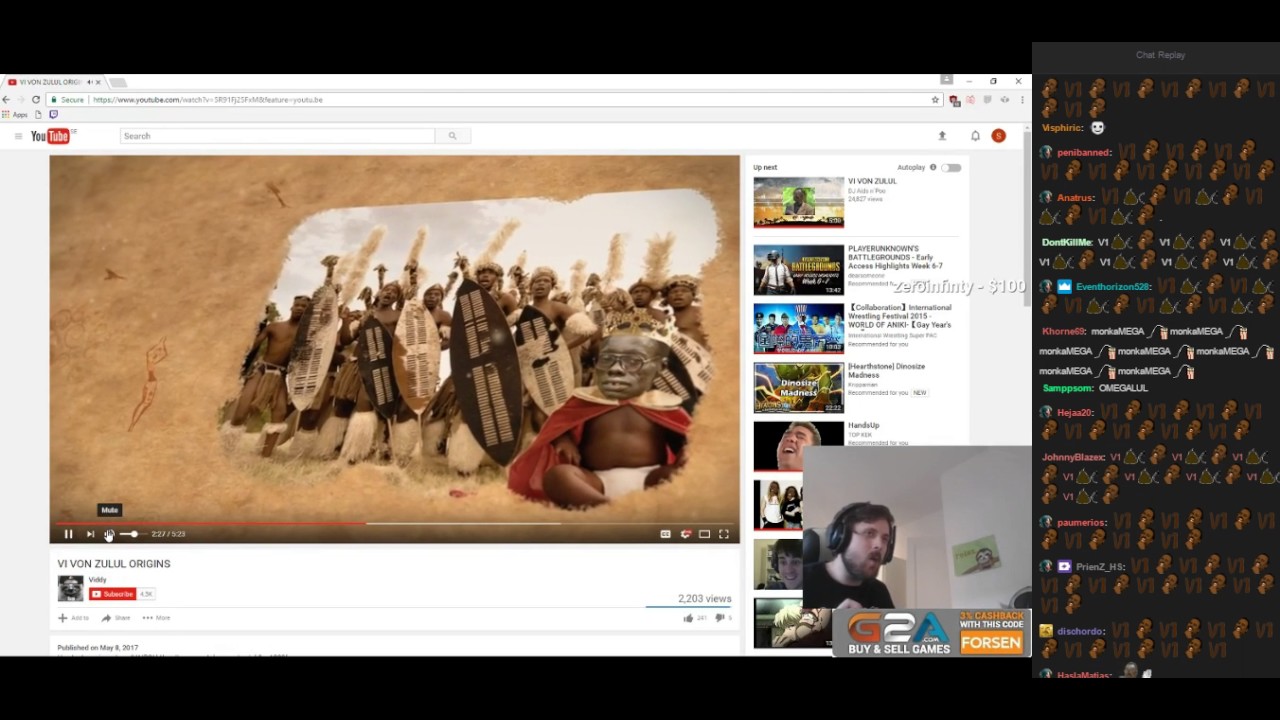Reload the browser page
Image resolution: width=1280 pixels, height=720 pixels.
pyautogui.click(x=36, y=100)
